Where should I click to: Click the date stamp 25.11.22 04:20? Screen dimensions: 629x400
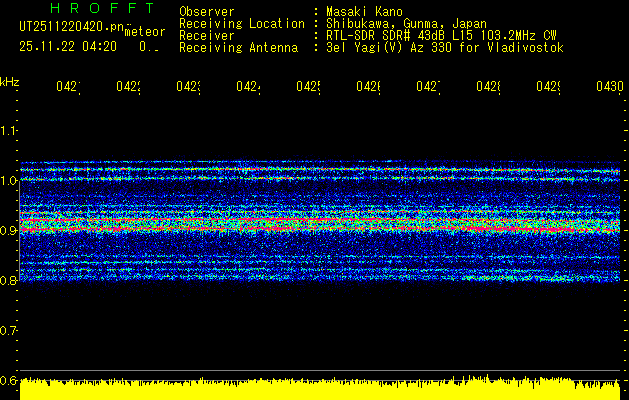tap(68, 47)
